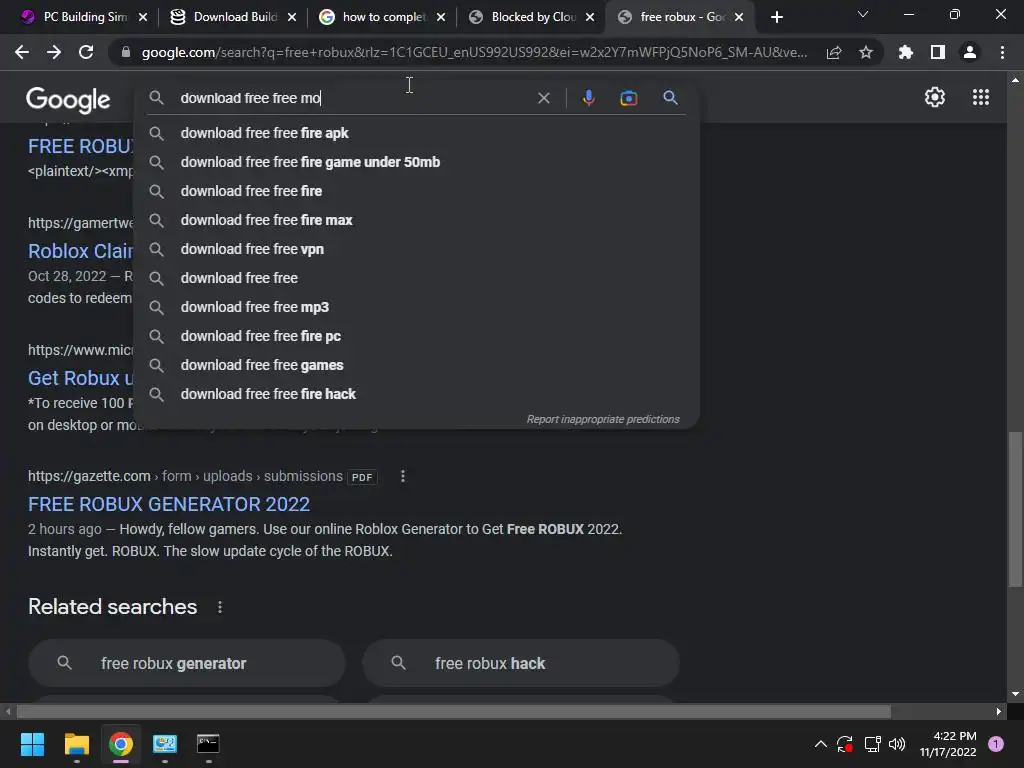The image size is (1024, 768).
Task: Switch to the PC Building Sim tab
Action: (x=82, y=17)
